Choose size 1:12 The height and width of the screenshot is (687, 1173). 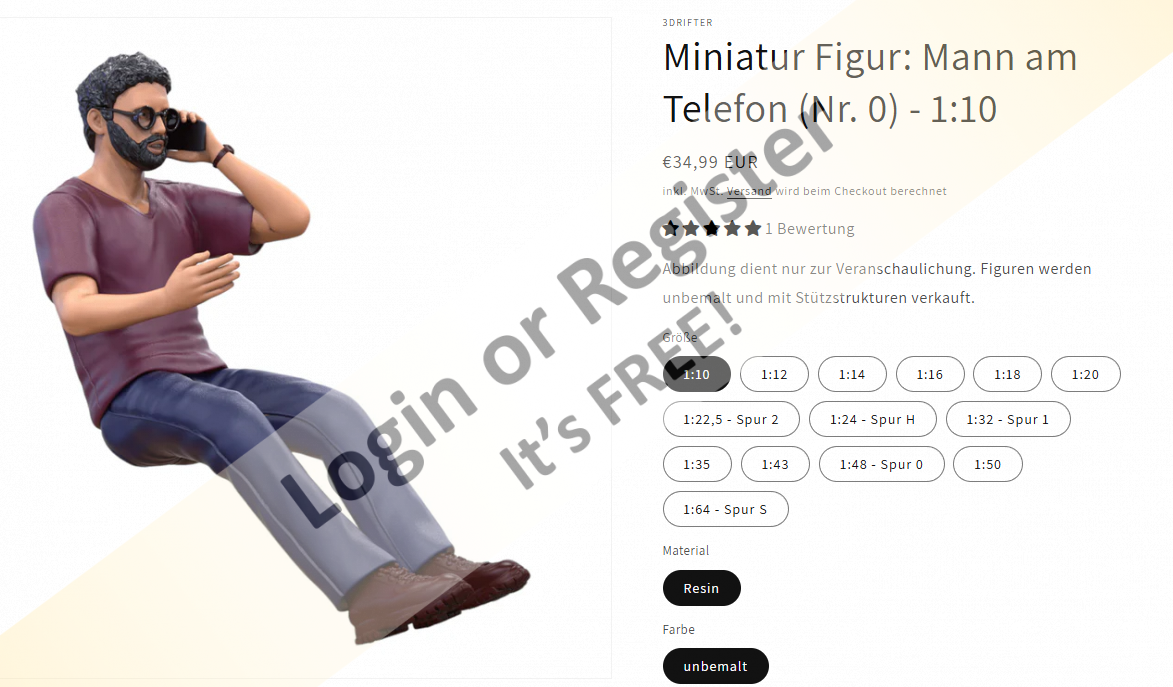(x=774, y=374)
